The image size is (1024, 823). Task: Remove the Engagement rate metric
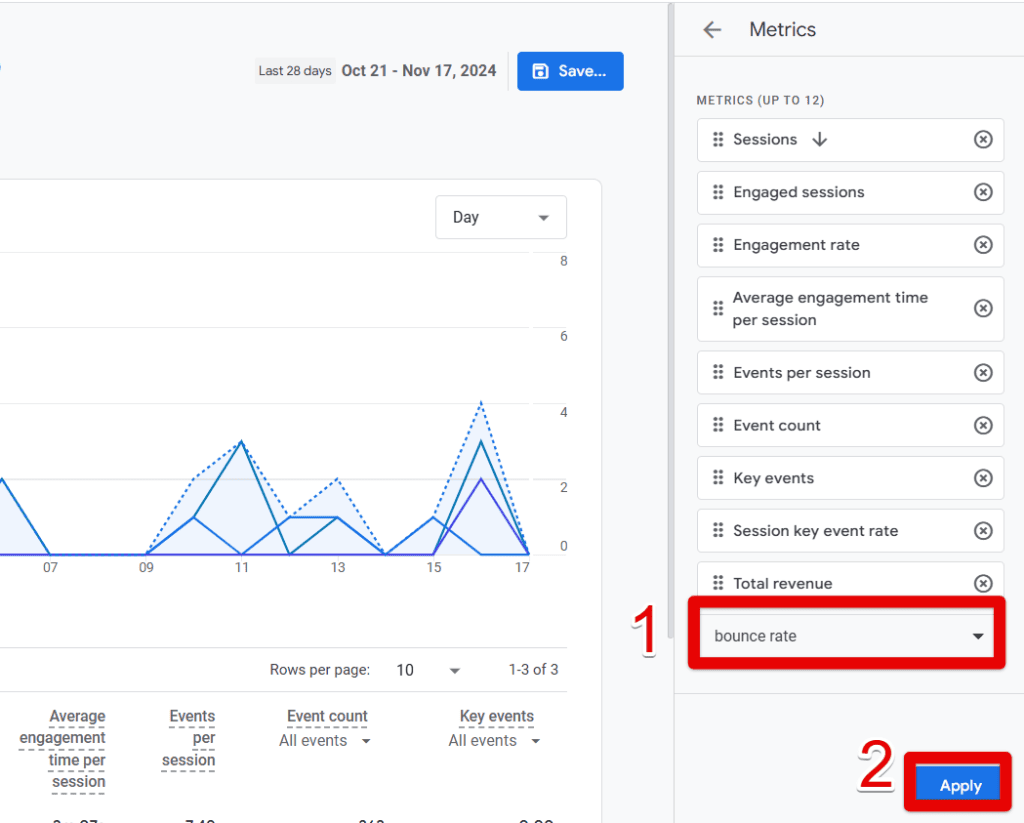click(983, 245)
